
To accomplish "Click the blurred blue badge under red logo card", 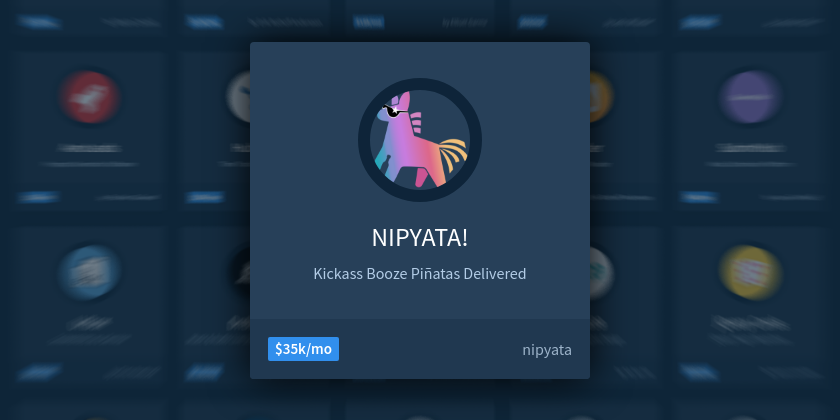I will (38, 197).
